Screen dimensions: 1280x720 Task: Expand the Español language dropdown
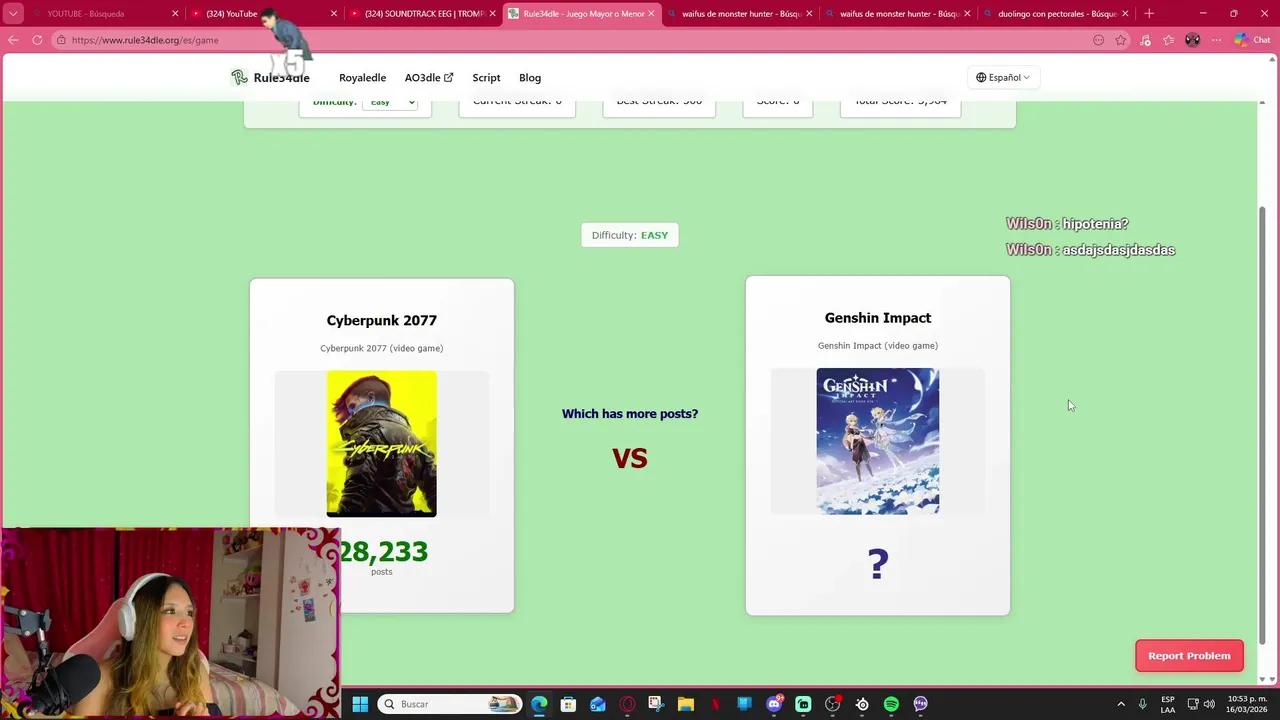click(x=1003, y=77)
